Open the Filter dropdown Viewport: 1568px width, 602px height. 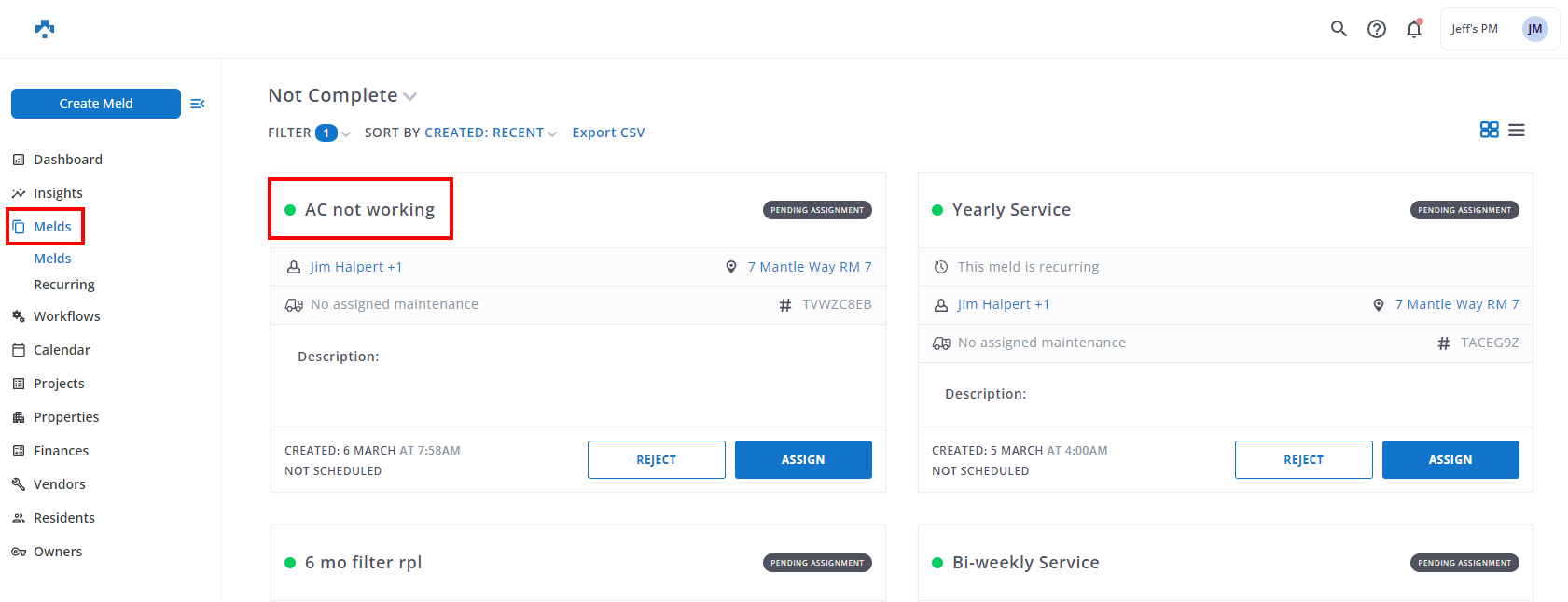309,133
